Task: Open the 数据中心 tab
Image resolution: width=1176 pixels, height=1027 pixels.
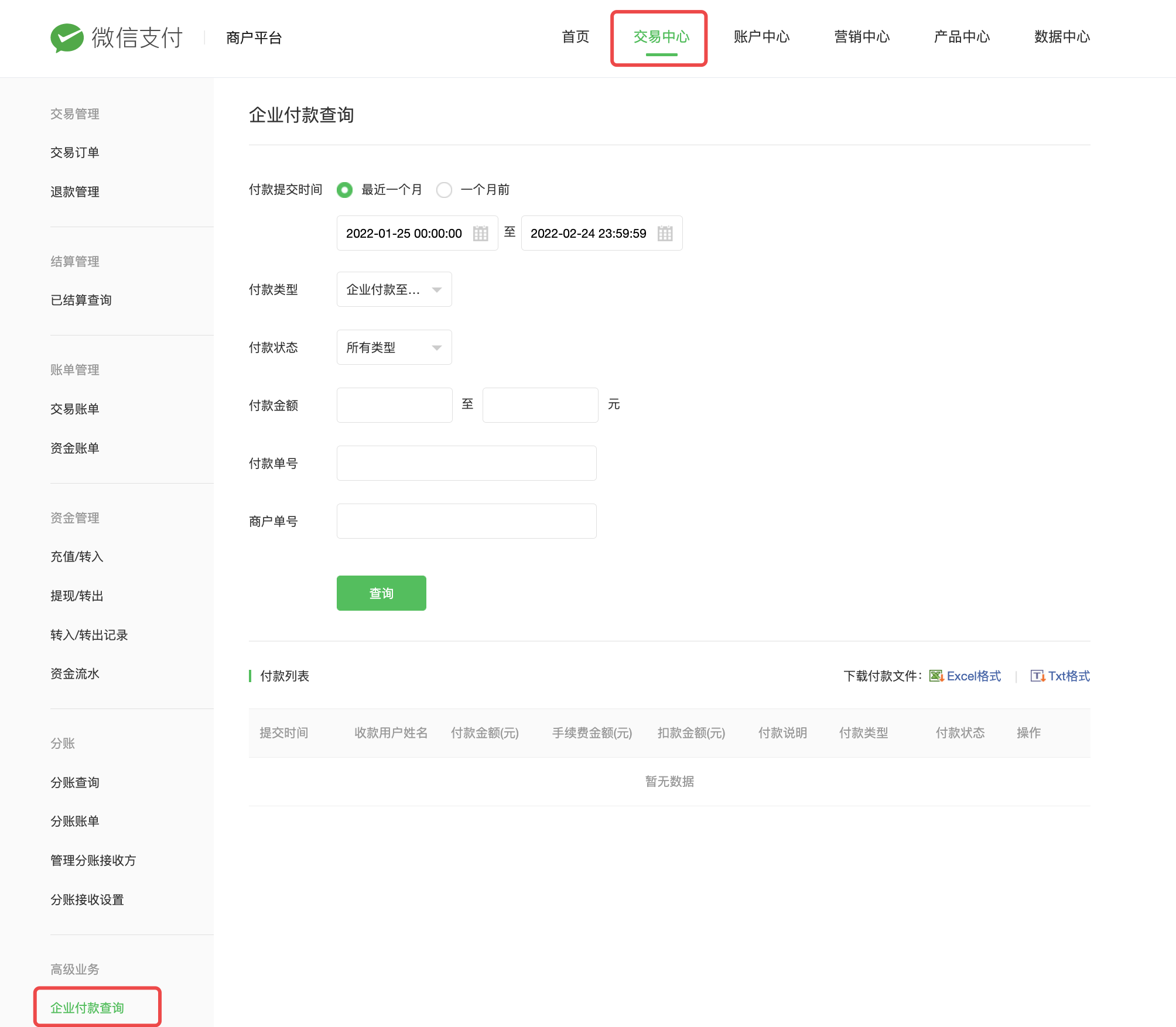Action: tap(1061, 37)
